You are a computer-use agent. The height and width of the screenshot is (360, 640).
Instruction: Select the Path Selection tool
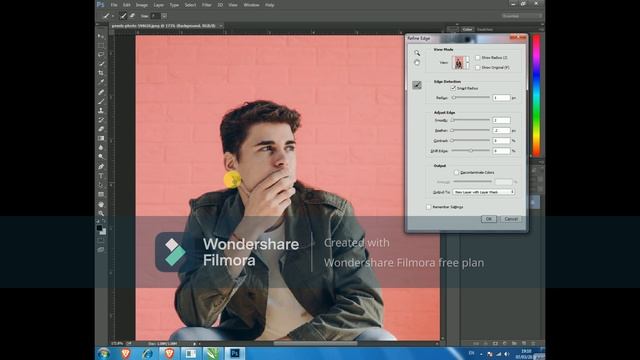pyautogui.click(x=101, y=185)
